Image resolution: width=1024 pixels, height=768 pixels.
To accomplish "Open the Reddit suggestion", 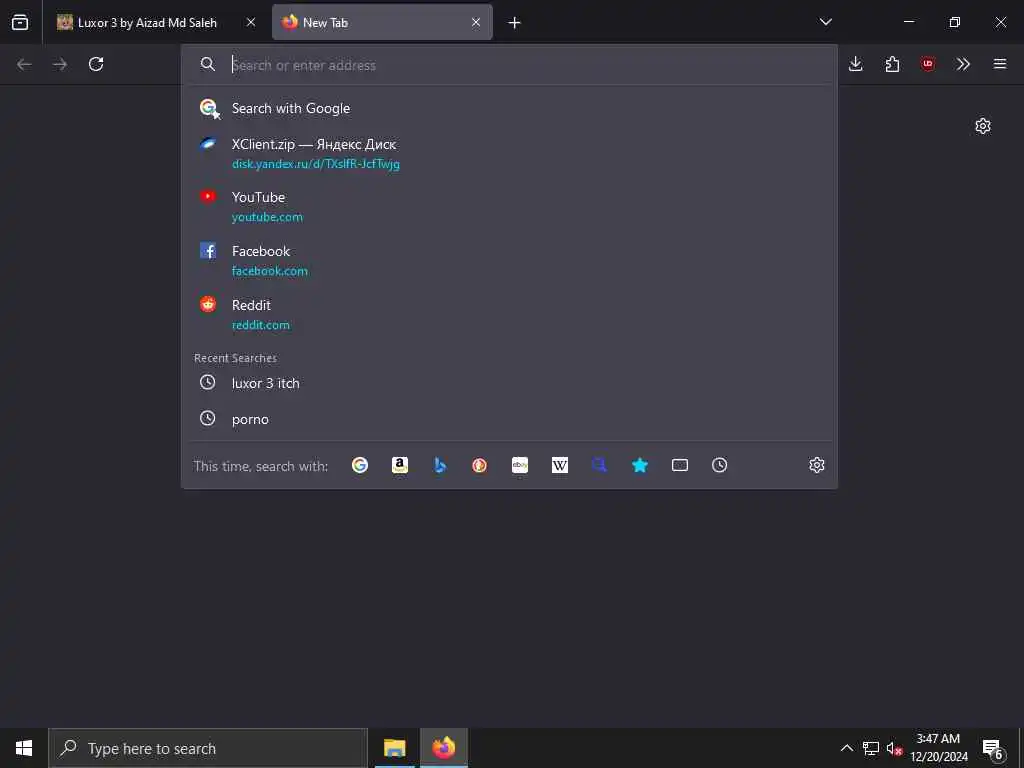I will [x=509, y=315].
